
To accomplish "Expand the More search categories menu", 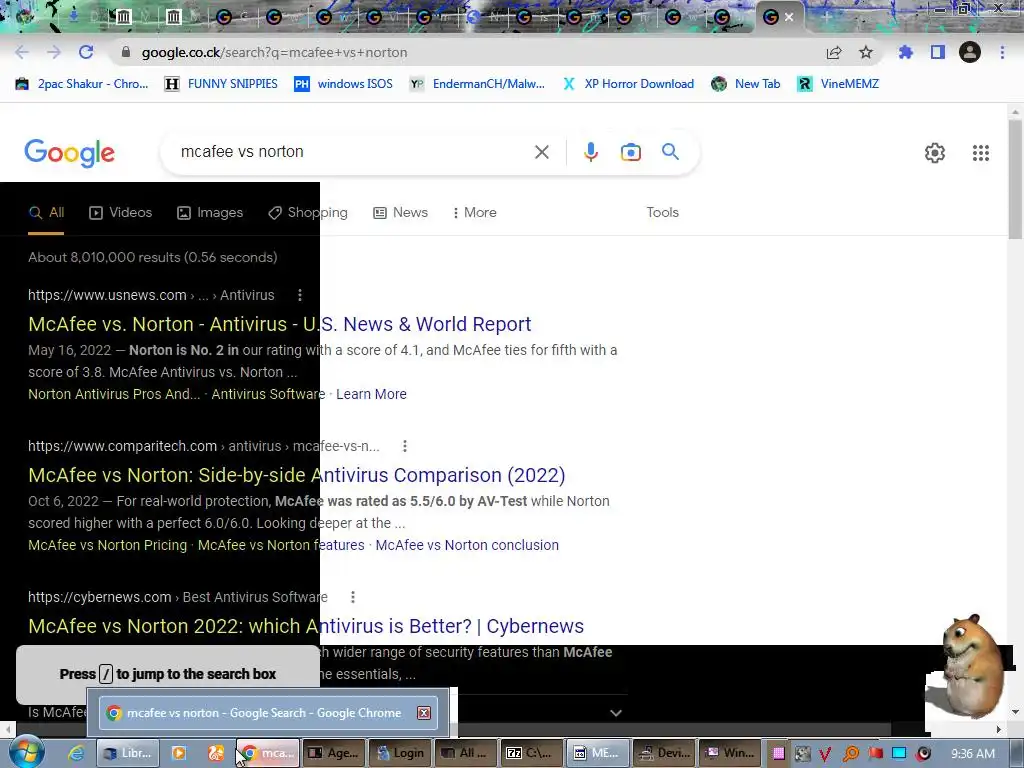I will pos(475,213).
